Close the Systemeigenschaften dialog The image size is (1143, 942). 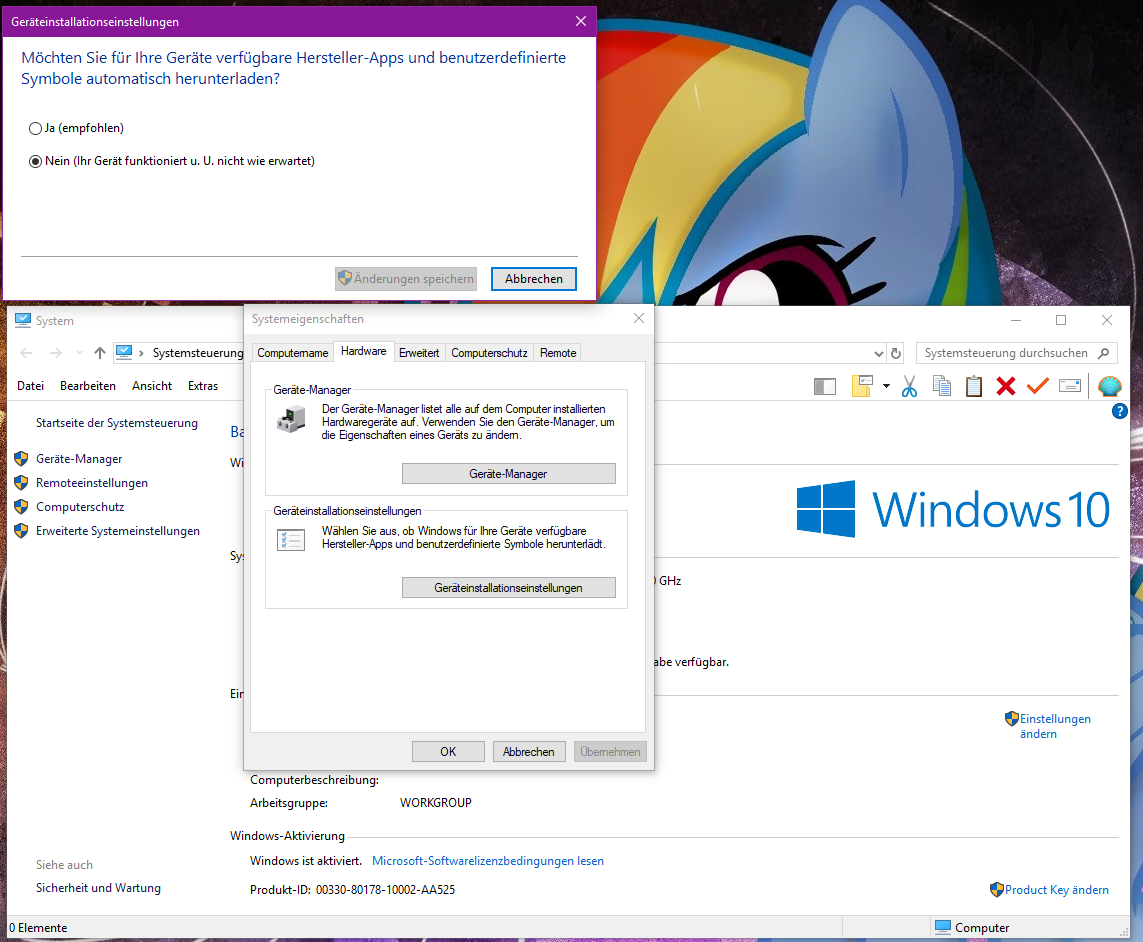pyautogui.click(x=639, y=319)
